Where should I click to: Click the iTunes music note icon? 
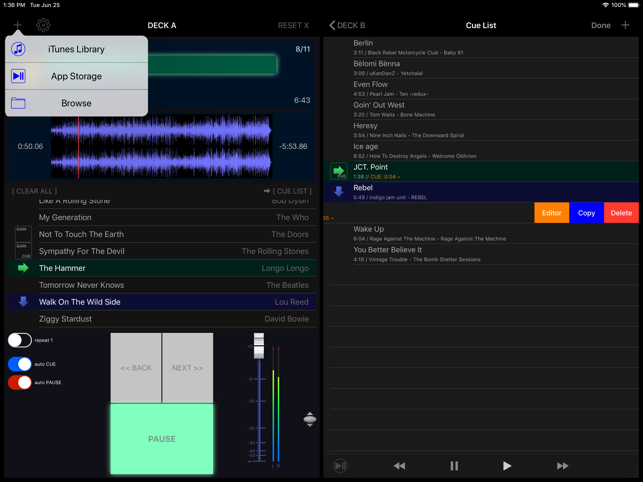[18, 49]
